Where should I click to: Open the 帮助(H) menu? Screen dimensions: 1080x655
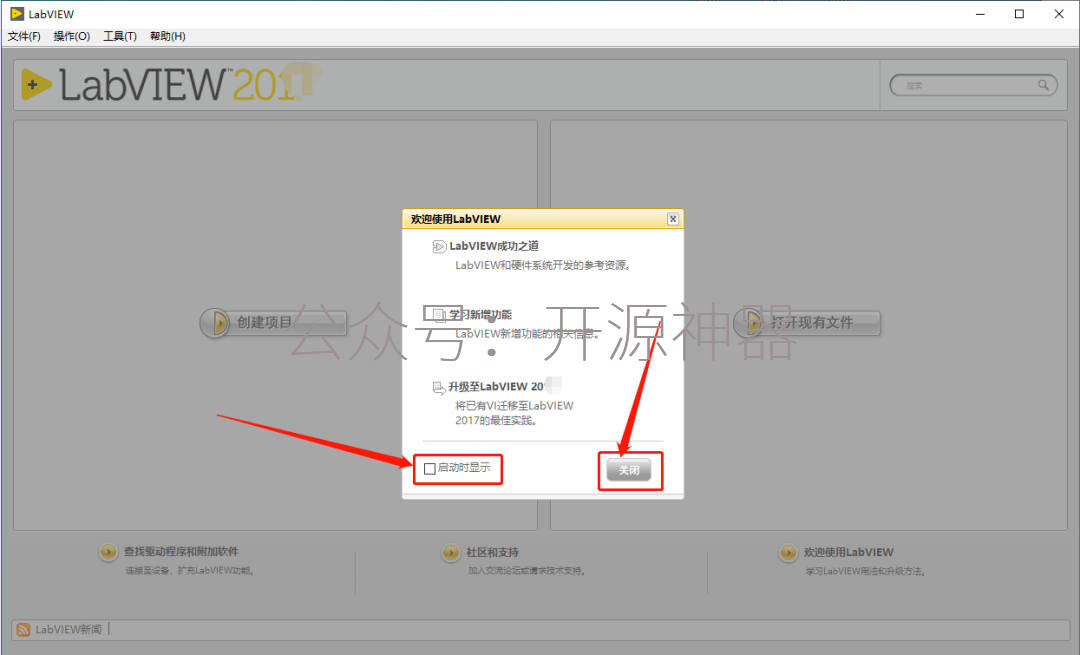tap(167, 37)
